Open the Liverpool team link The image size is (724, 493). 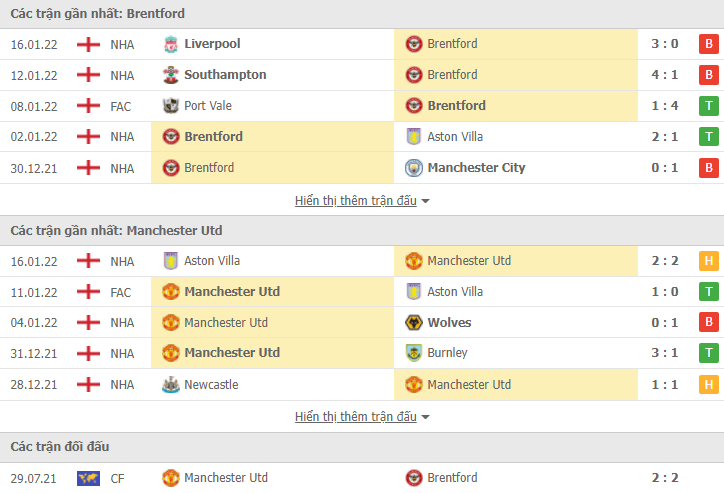click(212, 44)
